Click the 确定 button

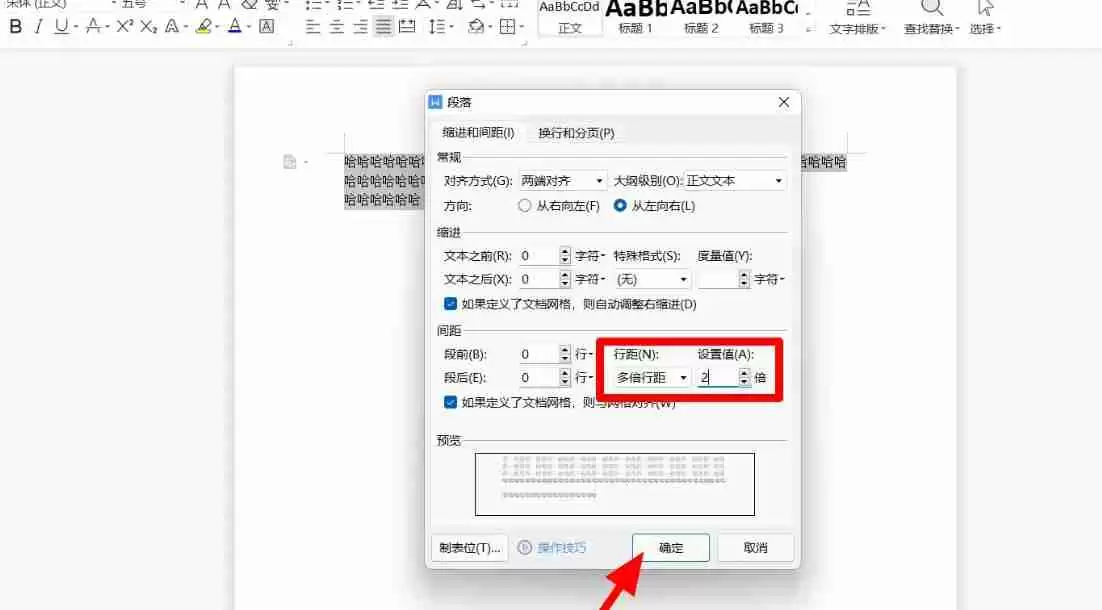click(x=670, y=547)
